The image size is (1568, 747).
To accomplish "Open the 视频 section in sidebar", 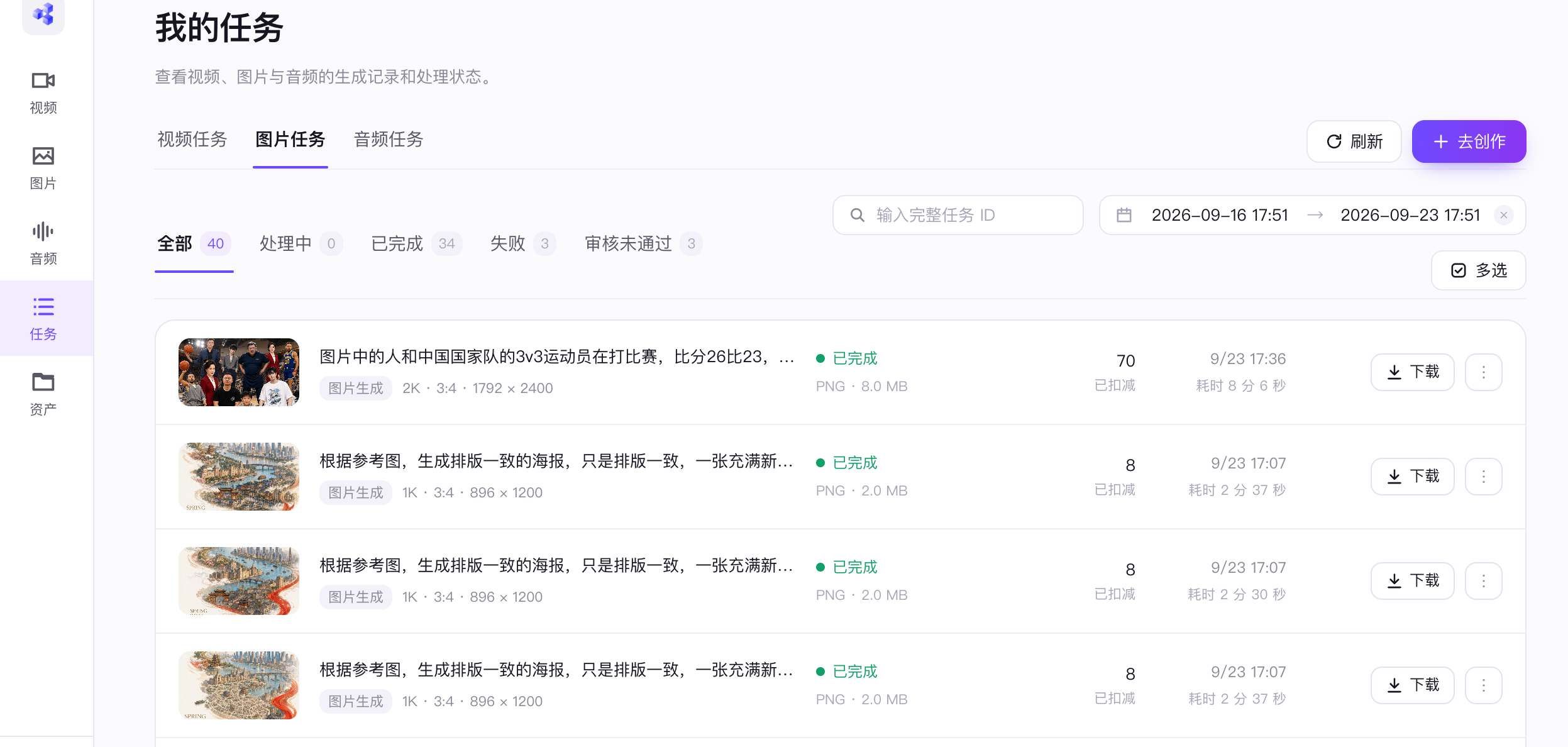I will pos(43,92).
